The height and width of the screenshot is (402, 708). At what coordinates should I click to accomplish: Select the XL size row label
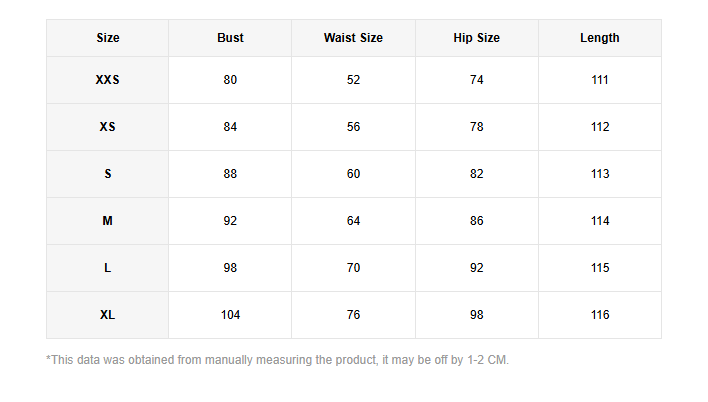coord(108,315)
